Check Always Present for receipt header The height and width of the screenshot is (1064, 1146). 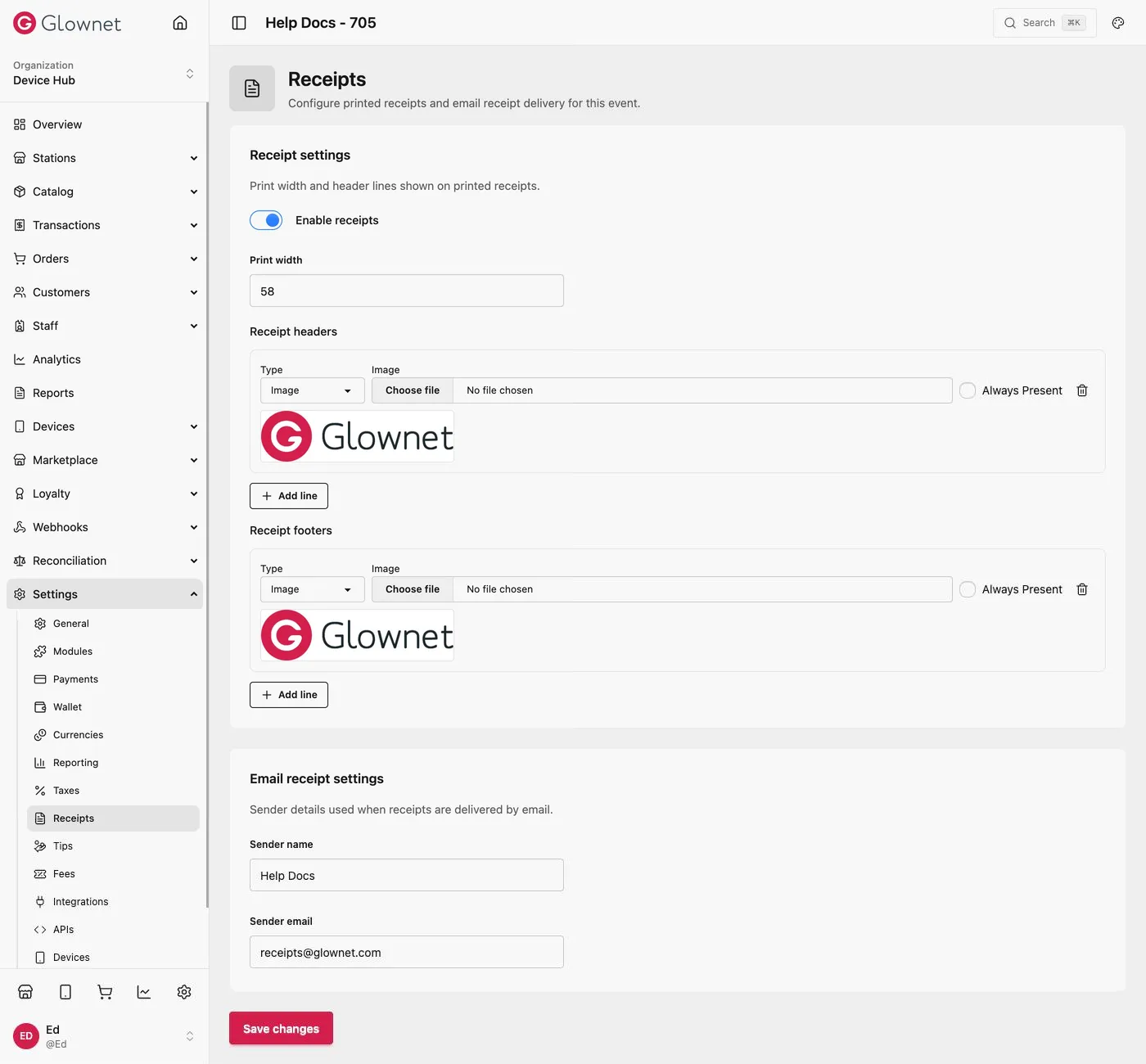click(x=968, y=390)
